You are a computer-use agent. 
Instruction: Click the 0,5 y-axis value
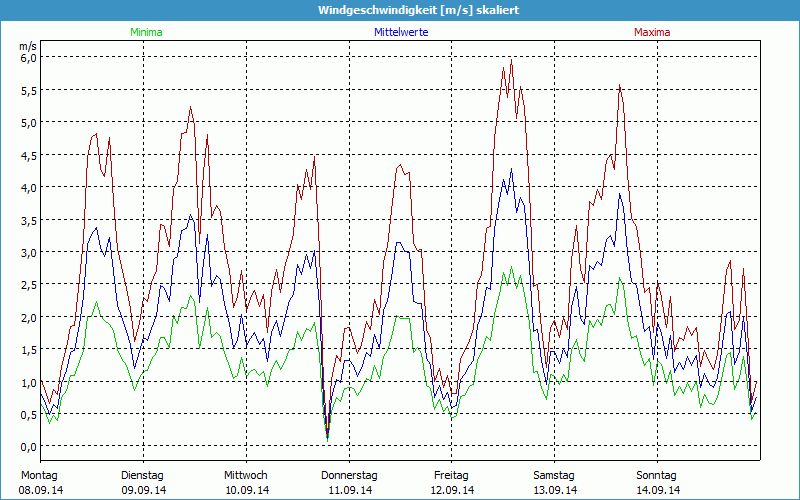29,414
